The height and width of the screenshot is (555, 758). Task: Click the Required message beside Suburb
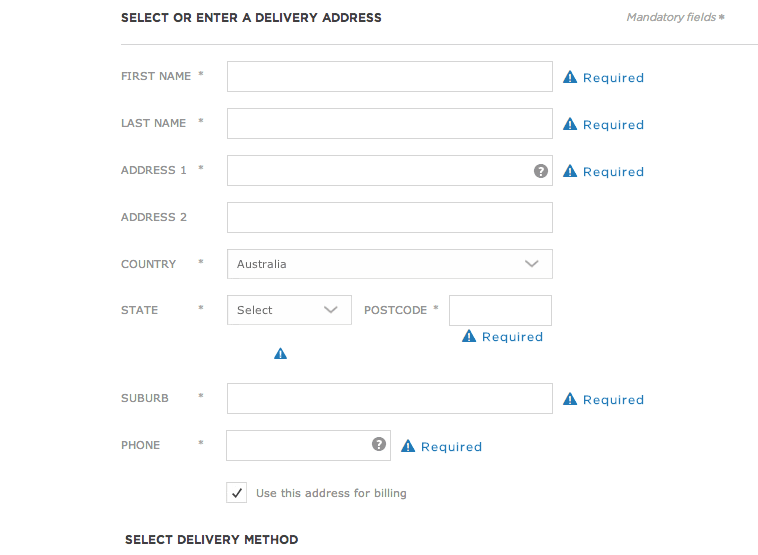click(x=613, y=400)
